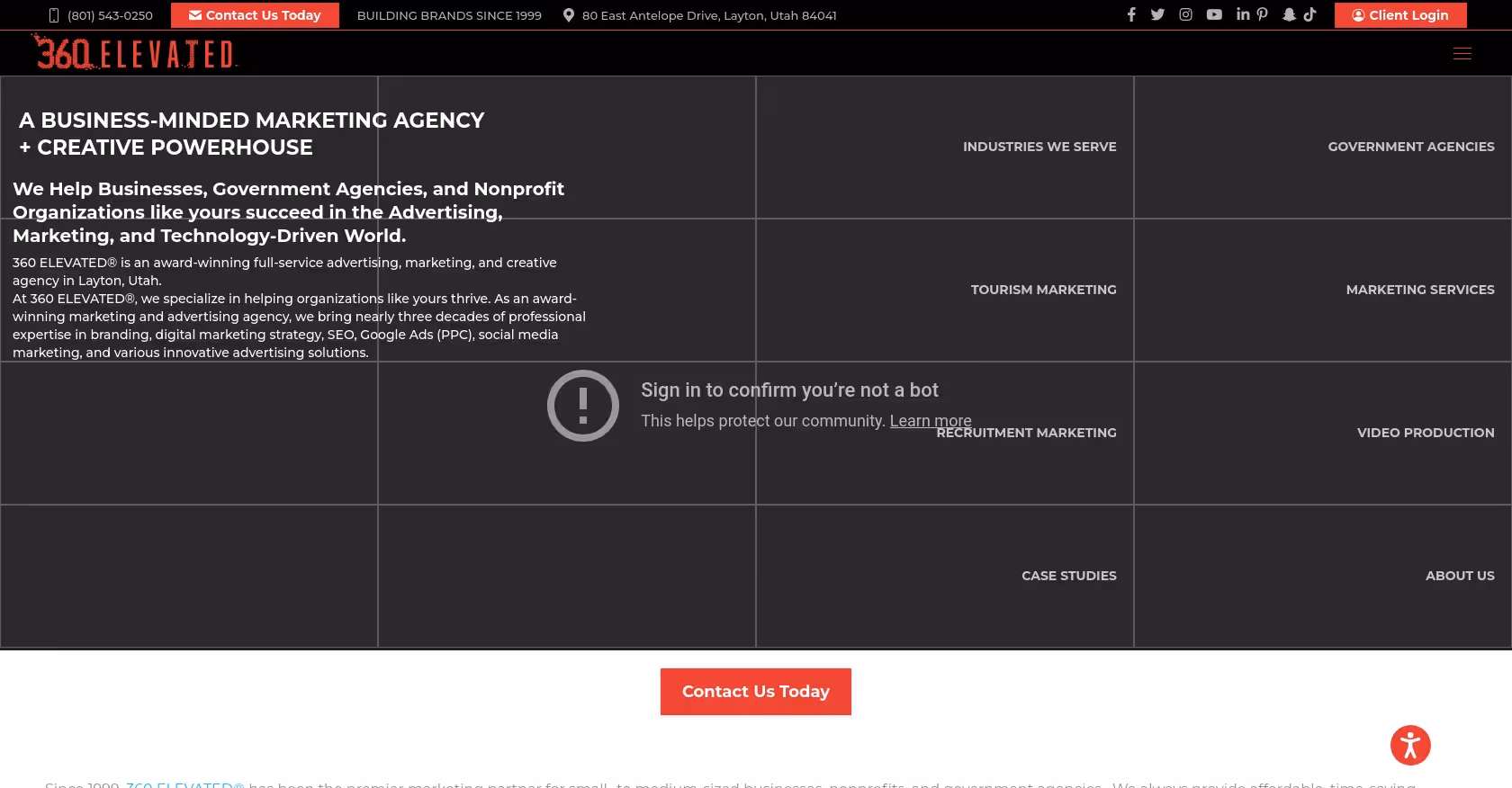Image resolution: width=1512 pixels, height=788 pixels.
Task: Click the large red Contact Us Today button
Action: 756,692
